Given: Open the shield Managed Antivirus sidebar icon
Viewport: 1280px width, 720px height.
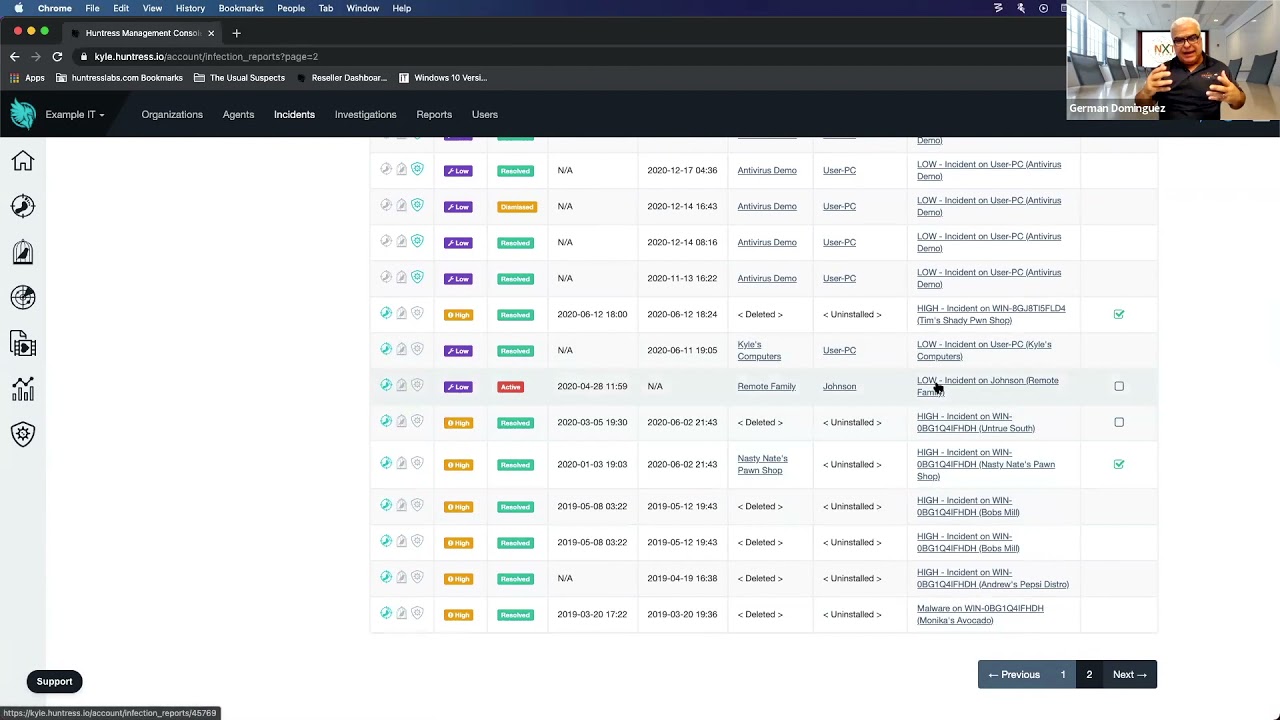Looking at the screenshot, I should tap(23, 434).
